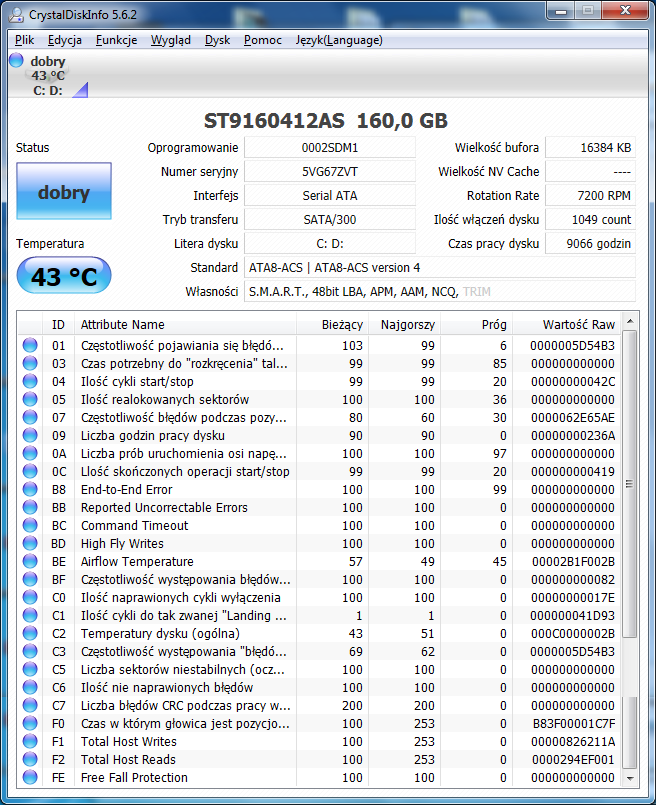The height and width of the screenshot is (805, 656).
Task: Click status orb of End-to-End Error row
Action: (30, 489)
